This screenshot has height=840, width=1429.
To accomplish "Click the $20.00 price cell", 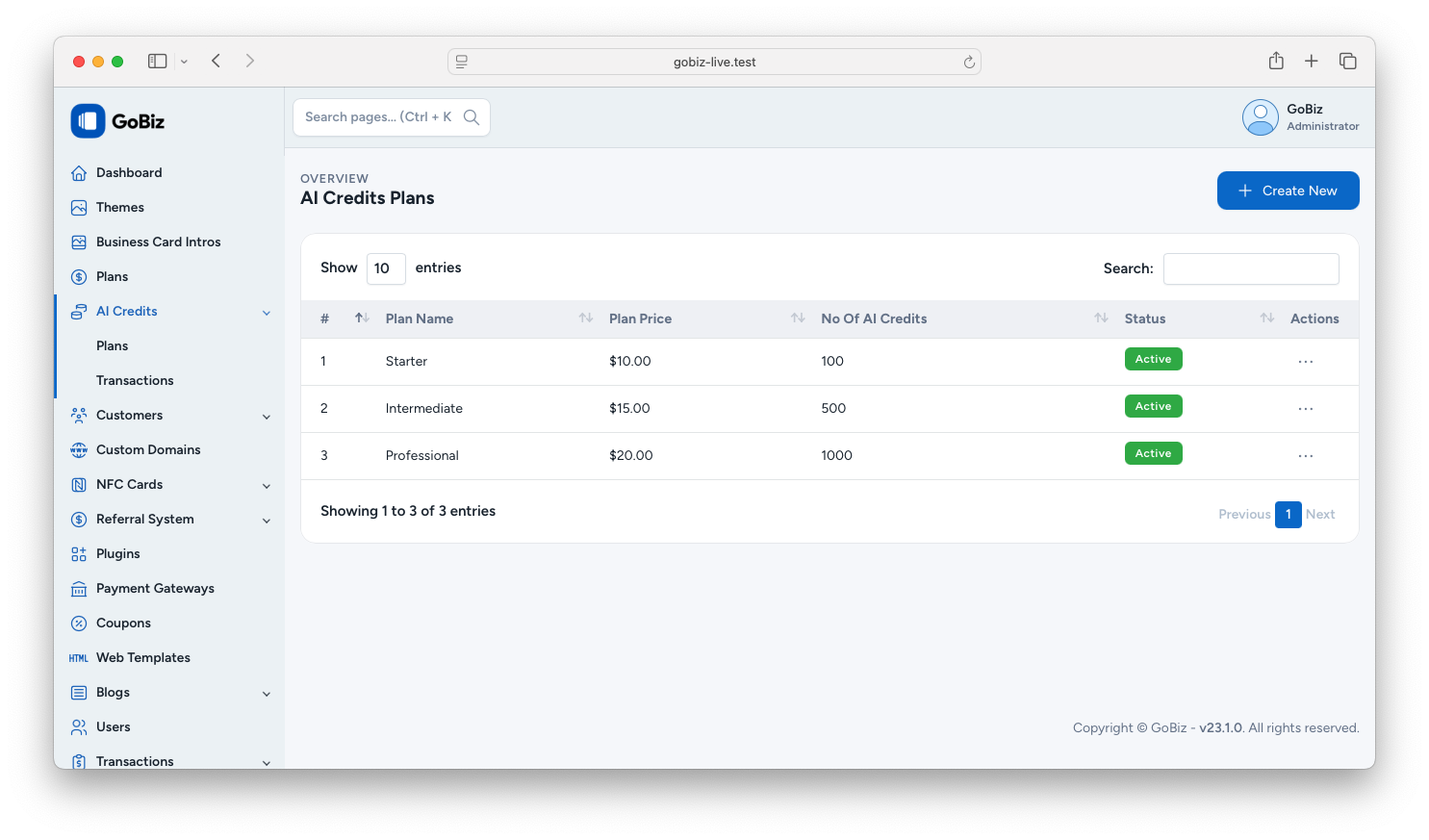I will click(631, 456).
